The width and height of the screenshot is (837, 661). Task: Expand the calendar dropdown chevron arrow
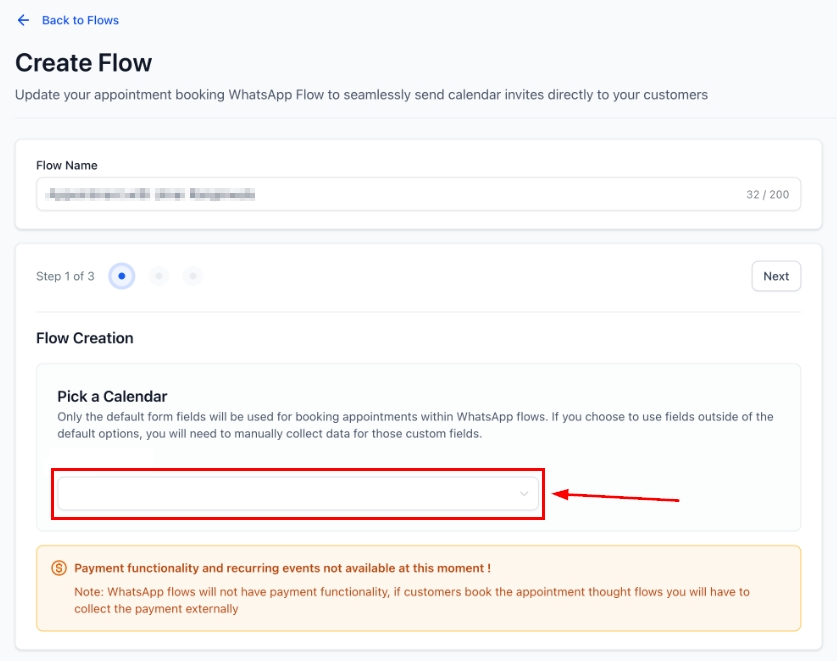[524, 493]
